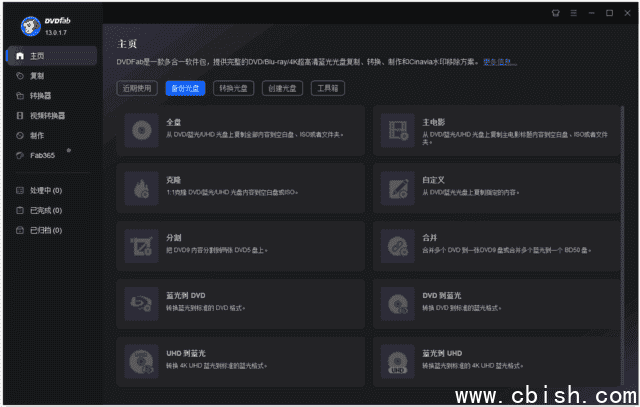Click the 全盘 full disc icon

coord(142,131)
